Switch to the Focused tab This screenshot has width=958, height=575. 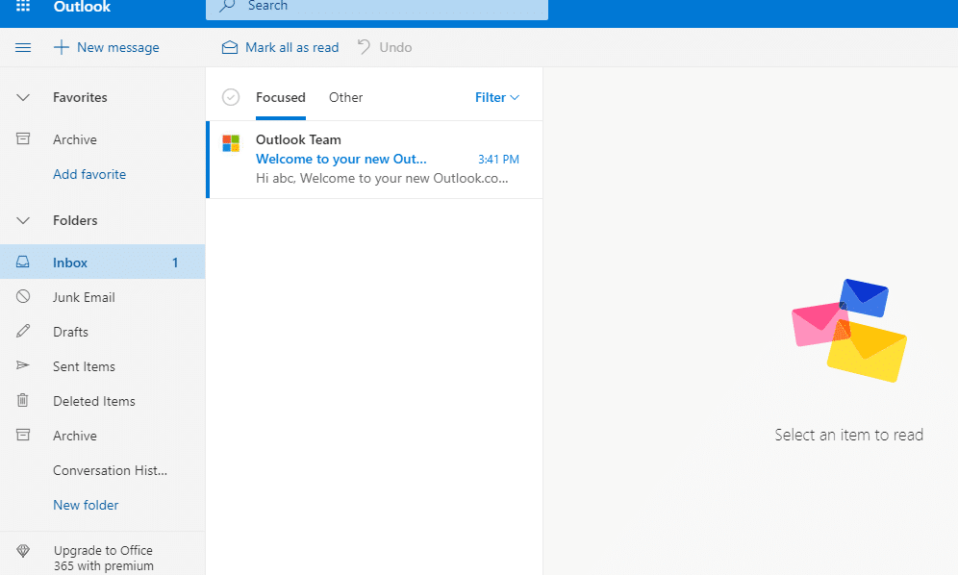tap(280, 97)
